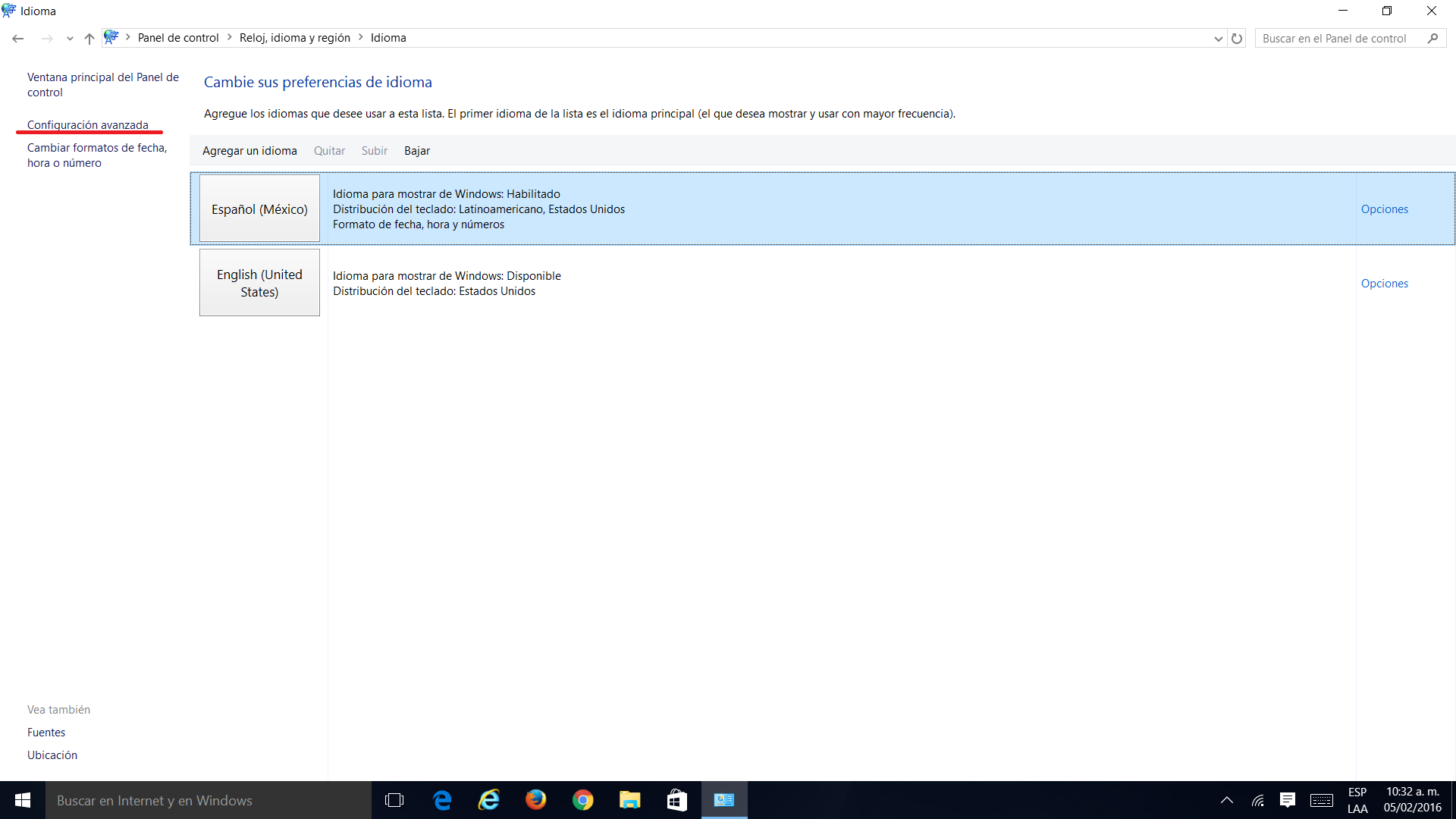This screenshot has height=819, width=1456.
Task: Open Configuración avanzada link
Action: [88, 125]
